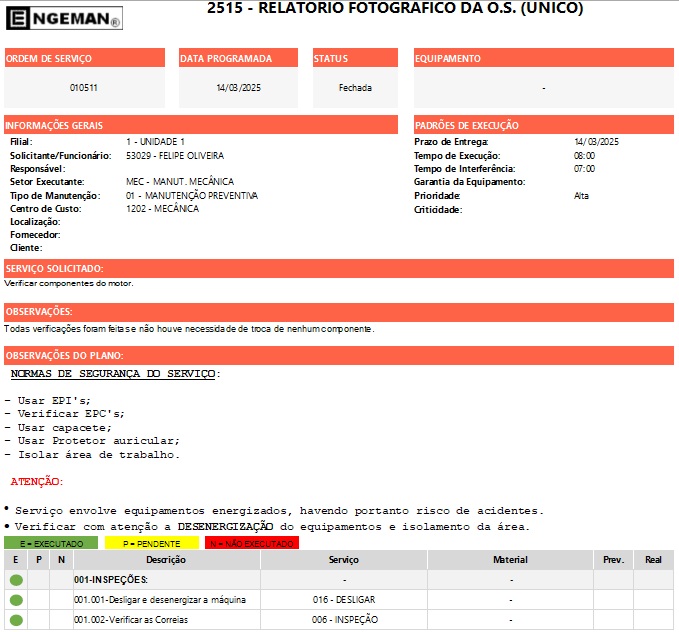Select the yellow P = PENDENTE legend box

(151, 543)
